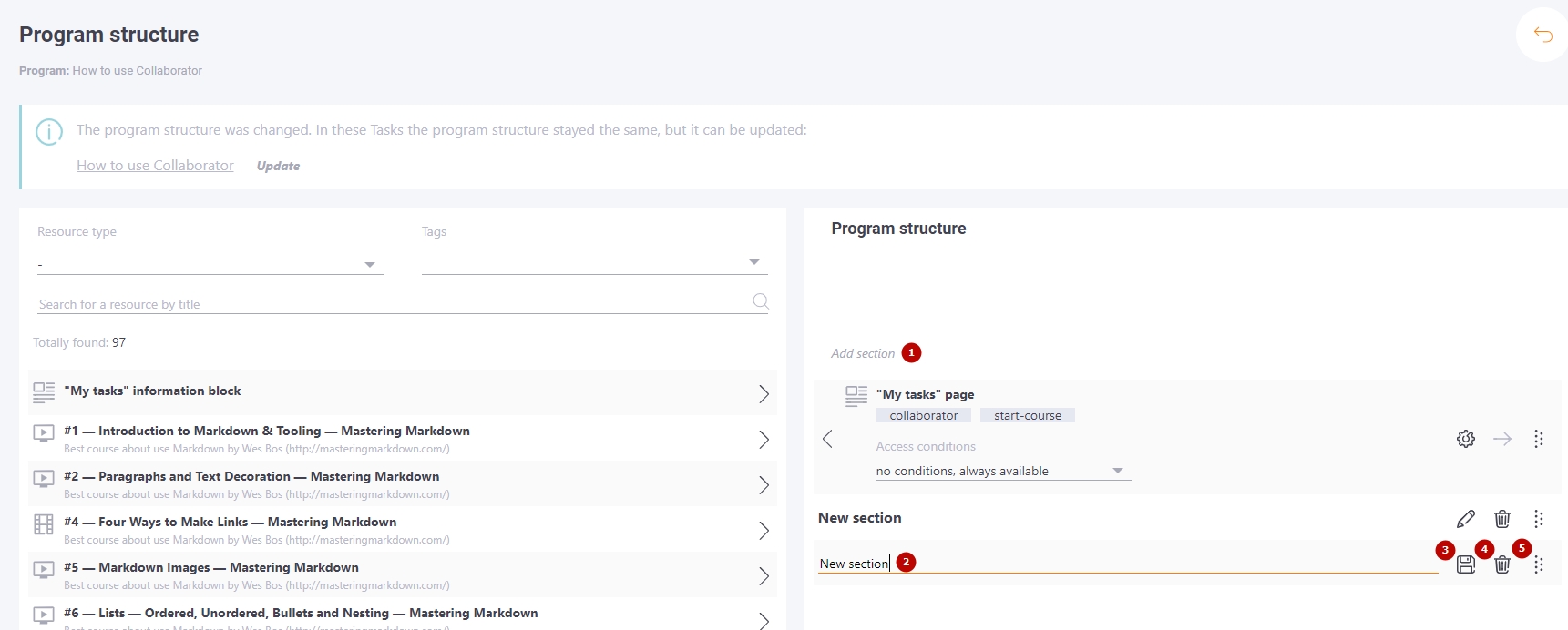The height and width of the screenshot is (630, 1568).
Task: Click the info icon in the notice banner
Action: [49, 132]
